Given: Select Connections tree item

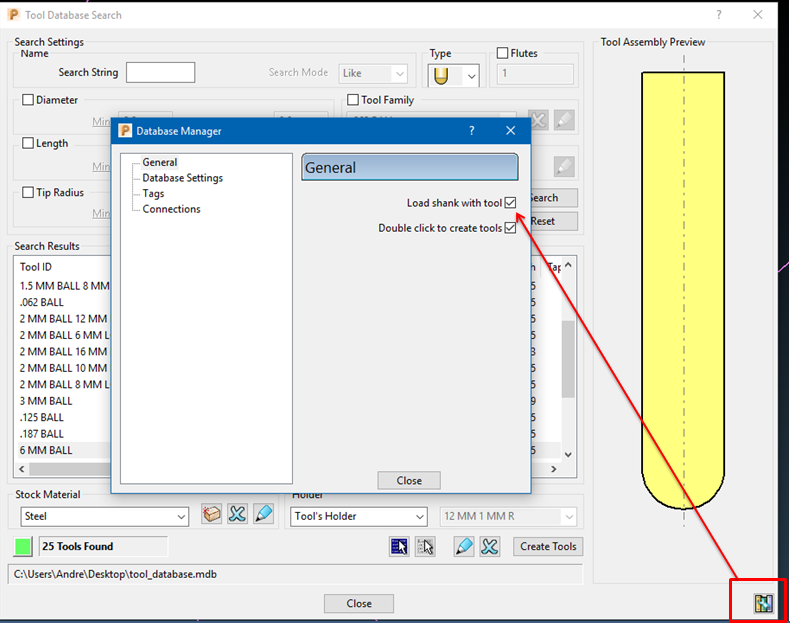Looking at the screenshot, I should pyautogui.click(x=171, y=209).
